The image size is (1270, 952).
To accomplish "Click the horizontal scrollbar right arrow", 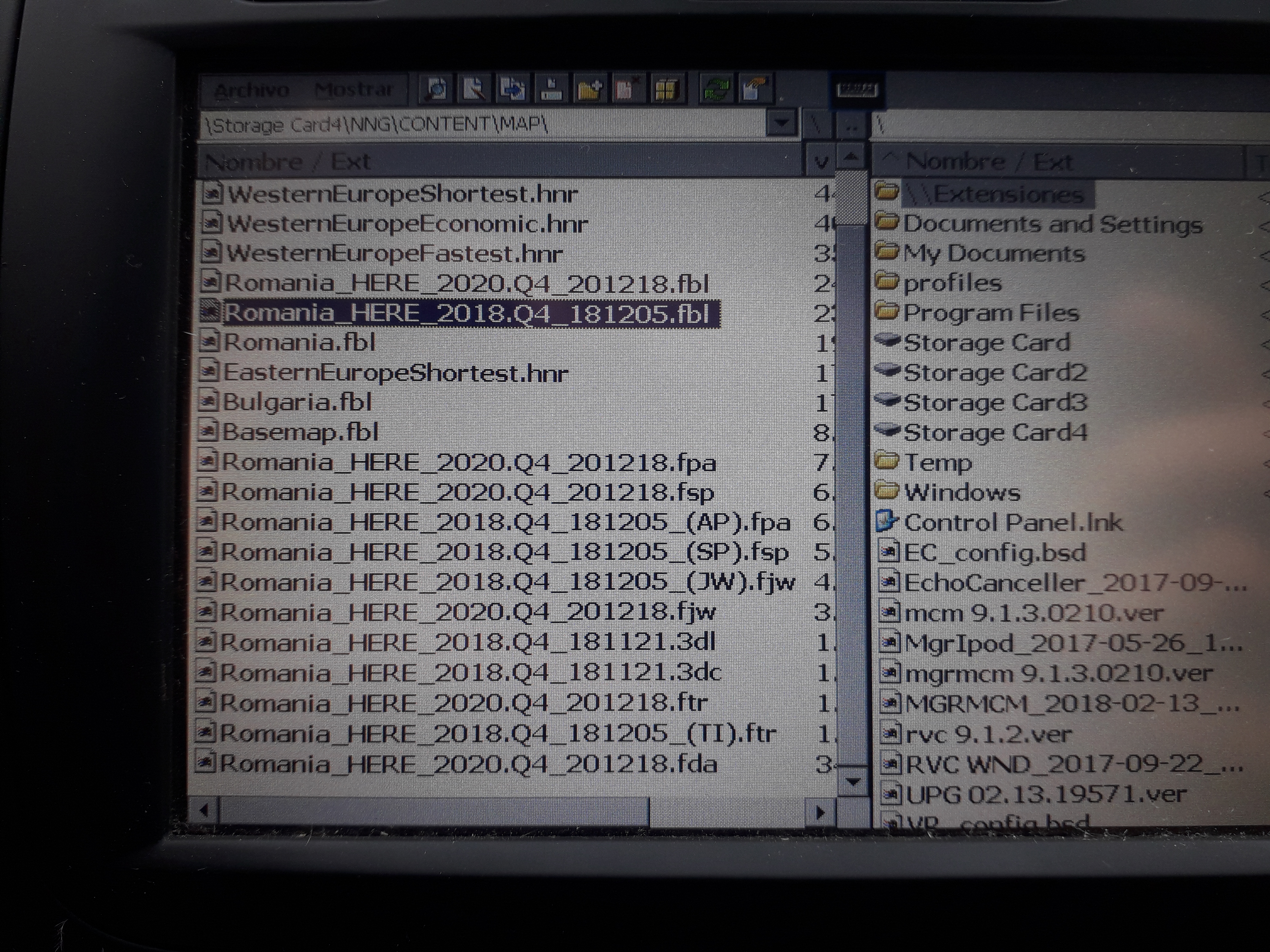I will point(821,812).
